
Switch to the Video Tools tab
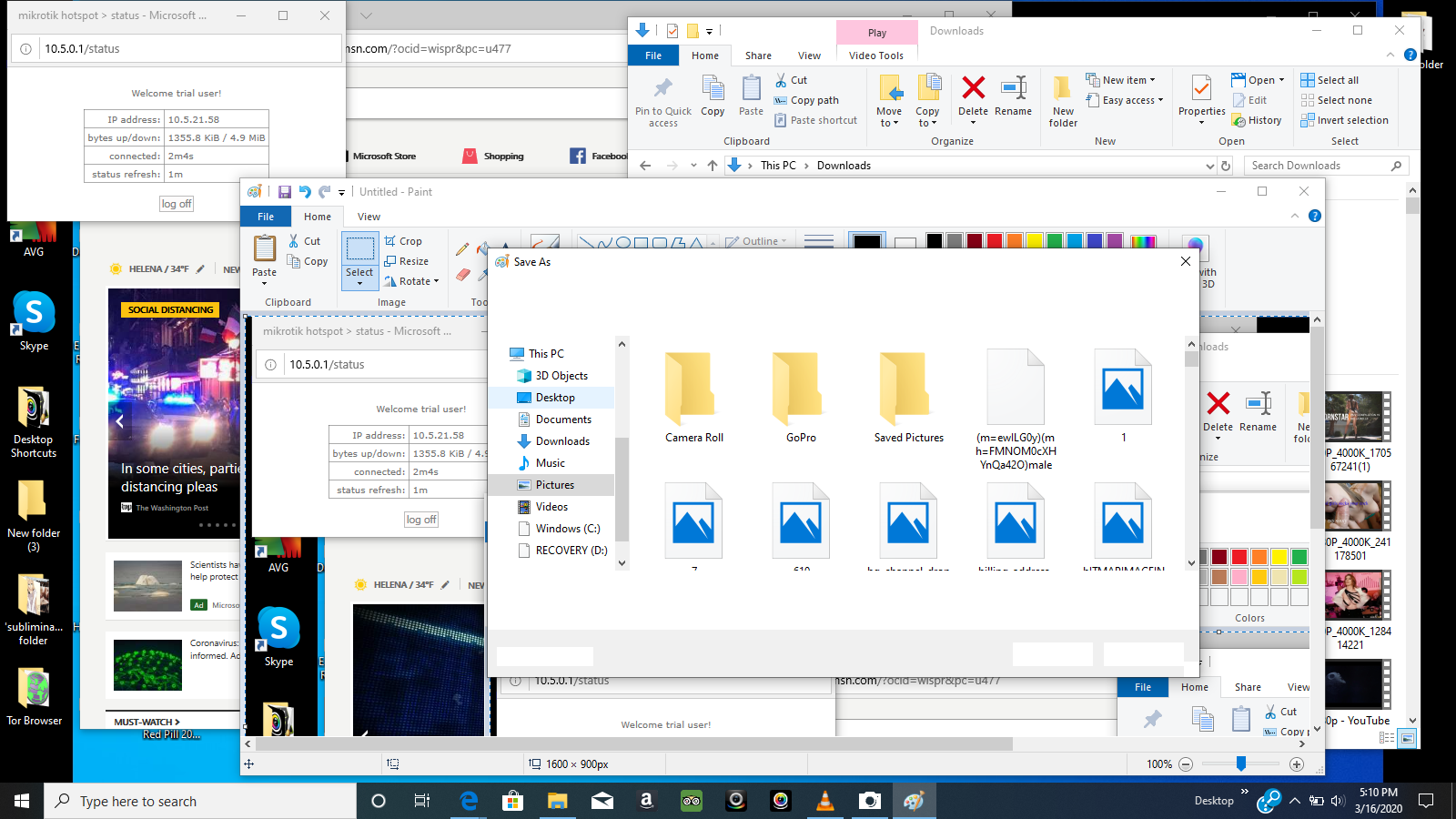click(876, 56)
